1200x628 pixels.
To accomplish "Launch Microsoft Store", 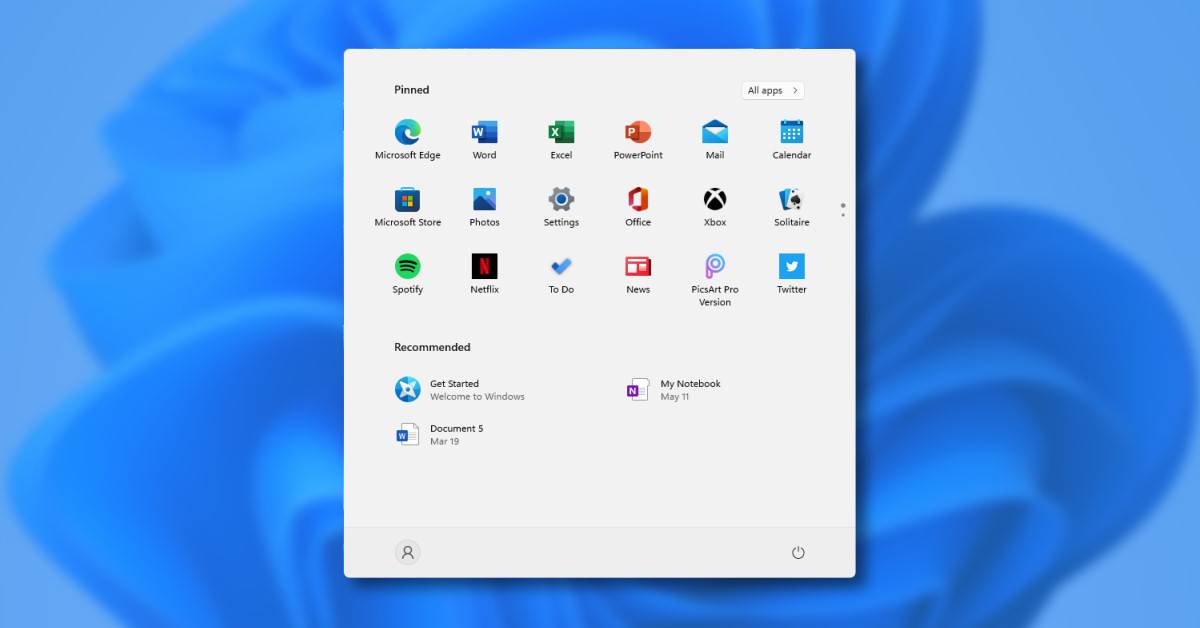I will point(407,200).
